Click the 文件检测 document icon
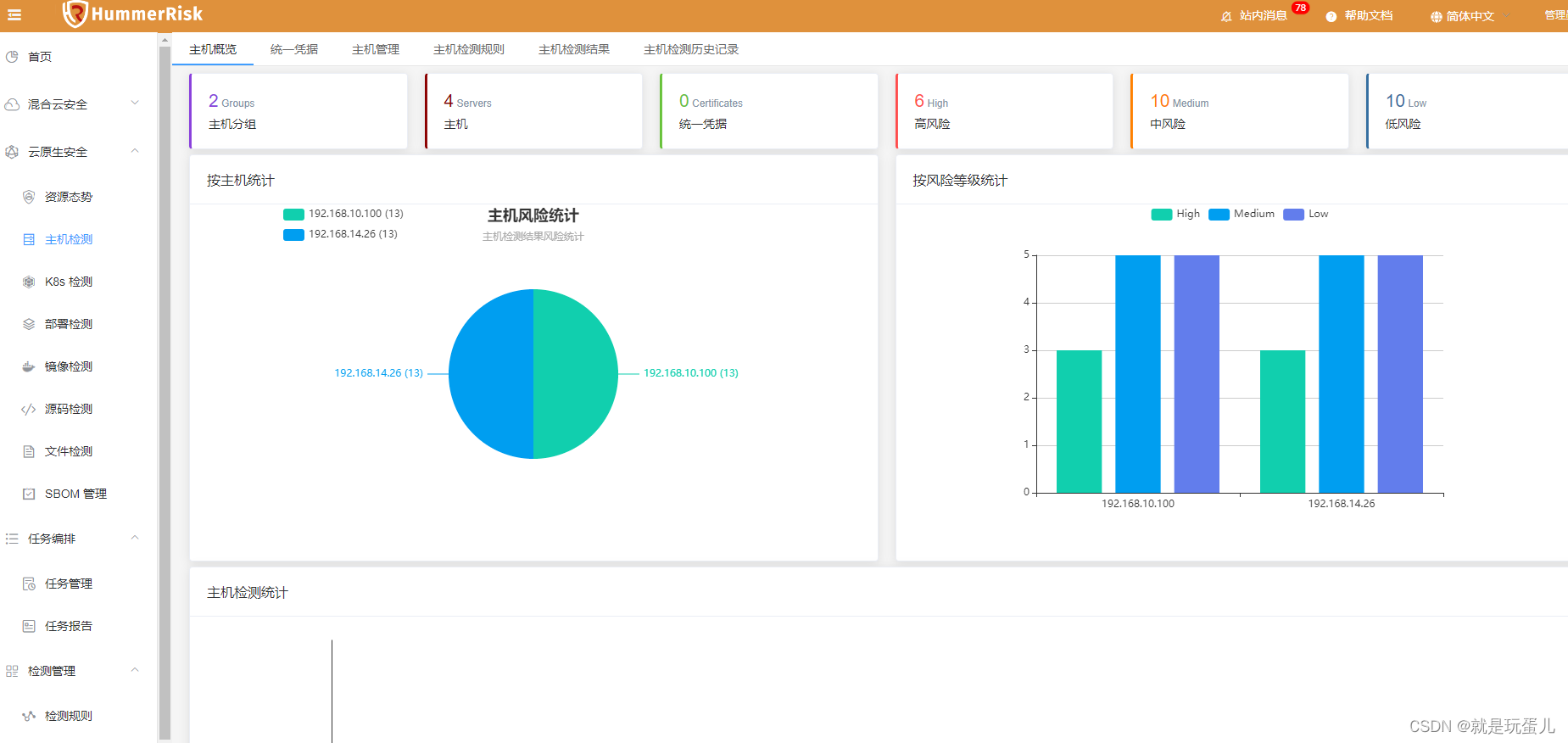1568x743 pixels. pyautogui.click(x=29, y=451)
